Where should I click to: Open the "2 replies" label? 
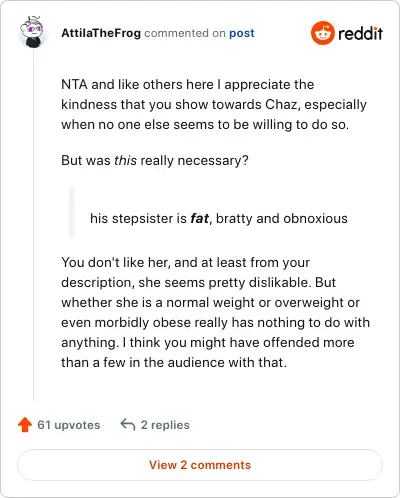tap(165, 425)
